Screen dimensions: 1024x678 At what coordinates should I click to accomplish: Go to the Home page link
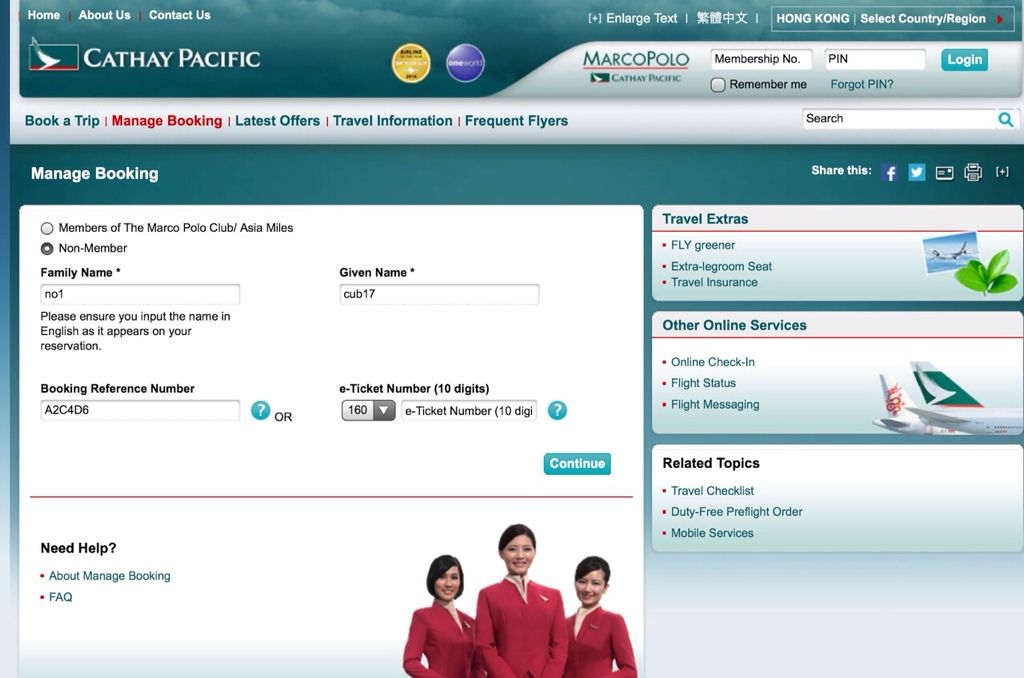pos(44,15)
